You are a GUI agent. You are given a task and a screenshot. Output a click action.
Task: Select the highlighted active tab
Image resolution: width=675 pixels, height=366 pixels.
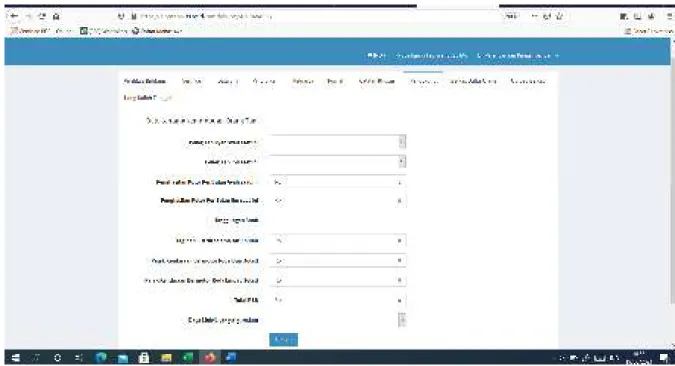[x=424, y=81]
